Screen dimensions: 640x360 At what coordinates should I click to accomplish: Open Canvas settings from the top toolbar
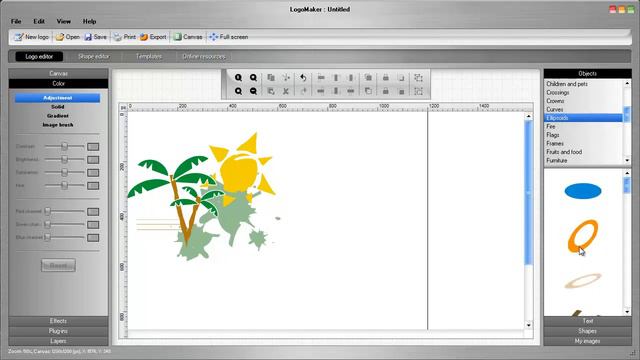188,37
